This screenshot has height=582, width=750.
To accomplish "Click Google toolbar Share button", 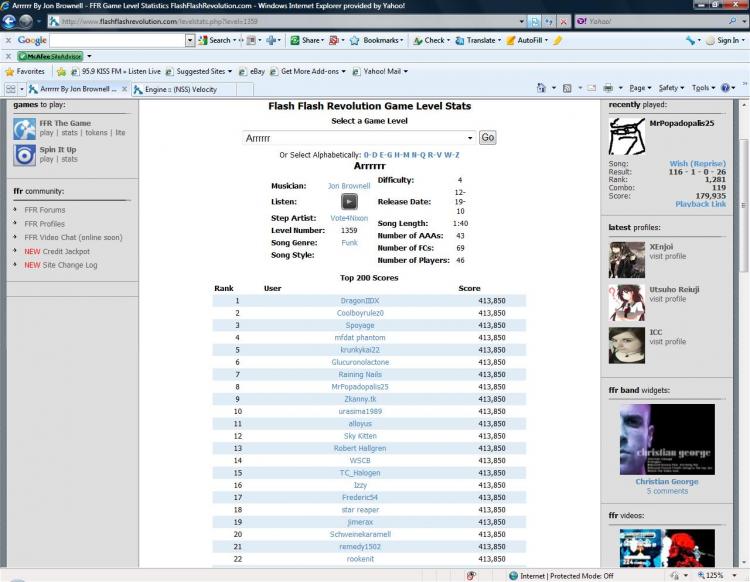I will [x=306, y=41].
